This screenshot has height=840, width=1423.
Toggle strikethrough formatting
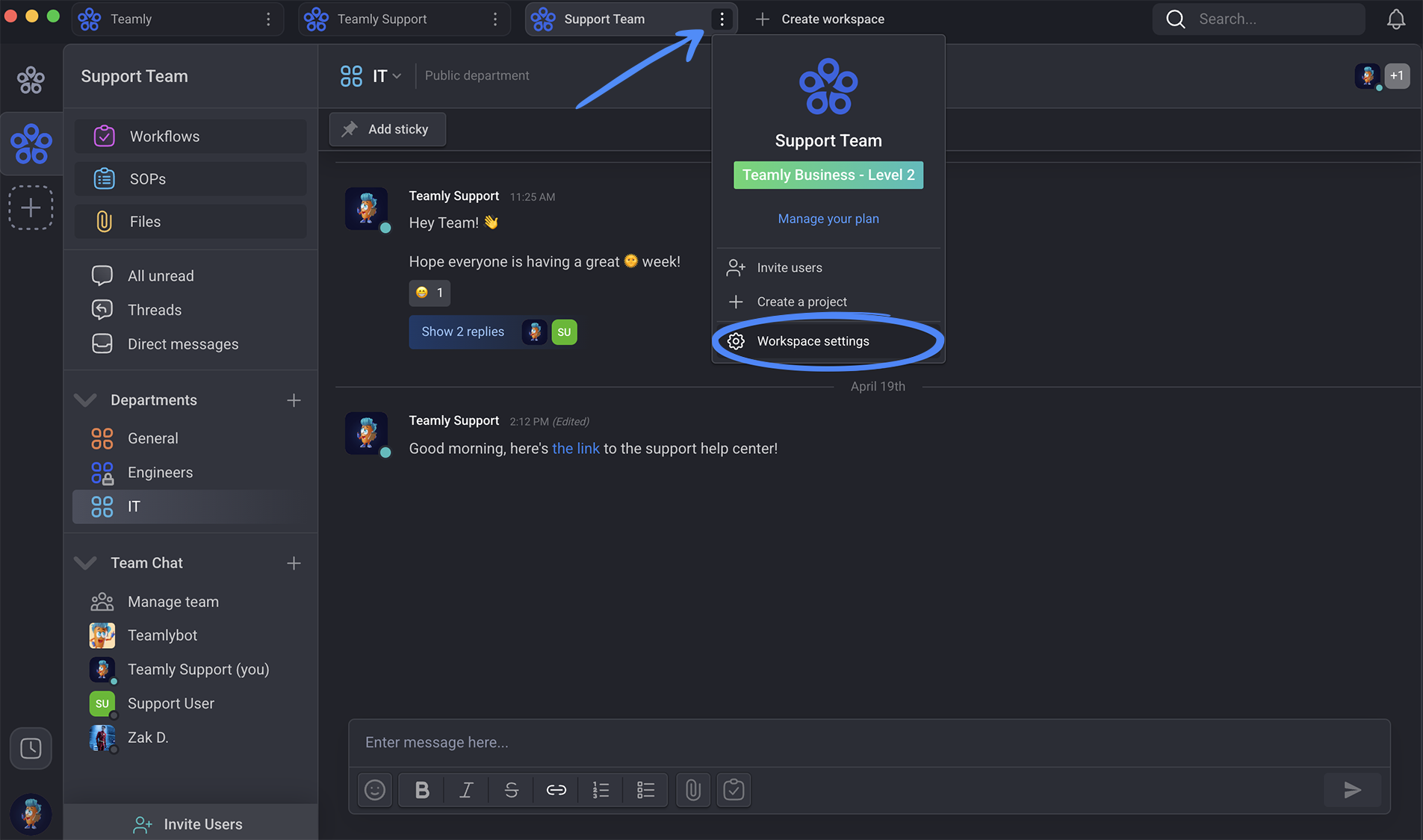pyautogui.click(x=511, y=790)
